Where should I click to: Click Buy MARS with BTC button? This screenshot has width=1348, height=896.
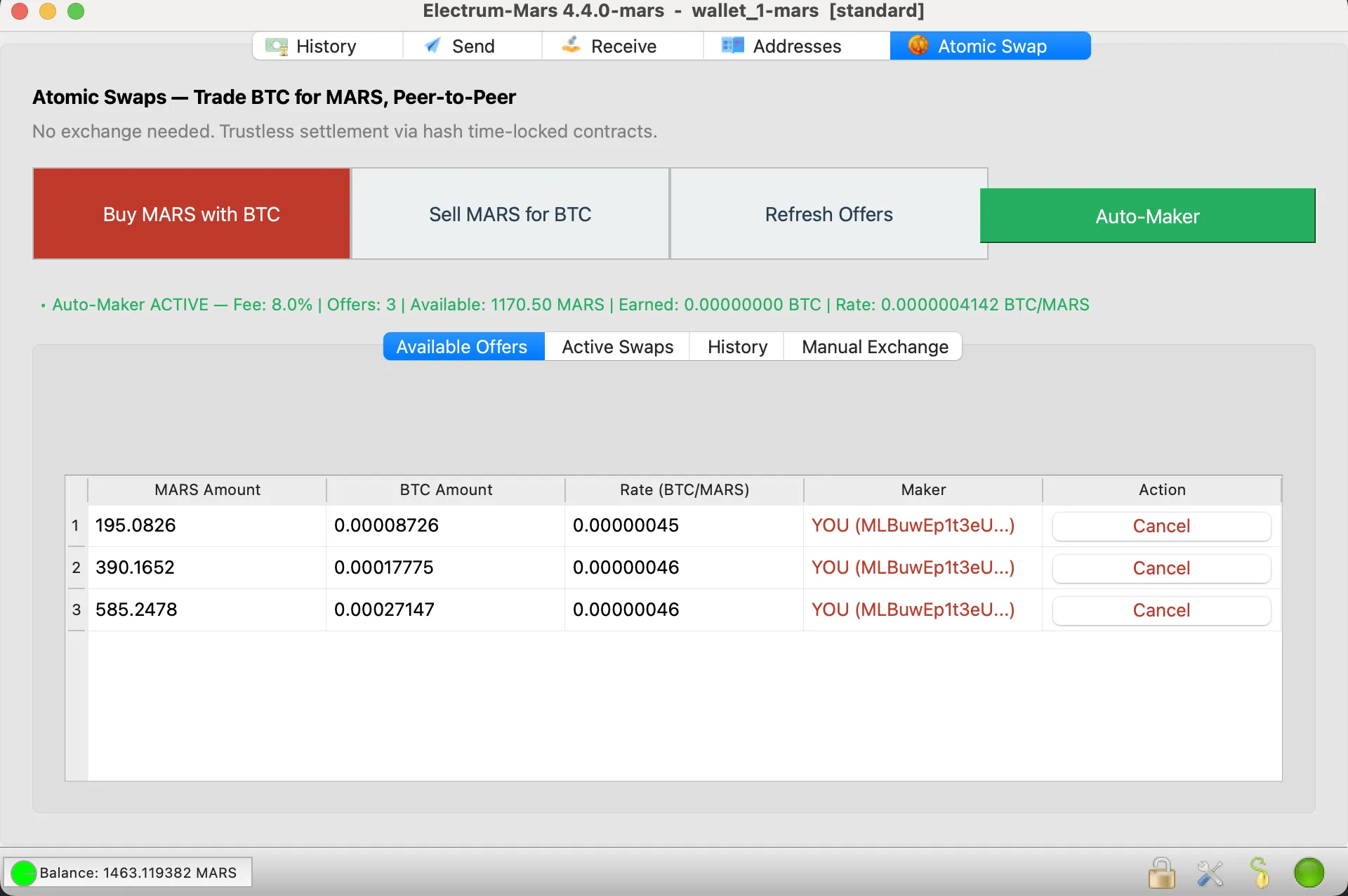tap(192, 214)
